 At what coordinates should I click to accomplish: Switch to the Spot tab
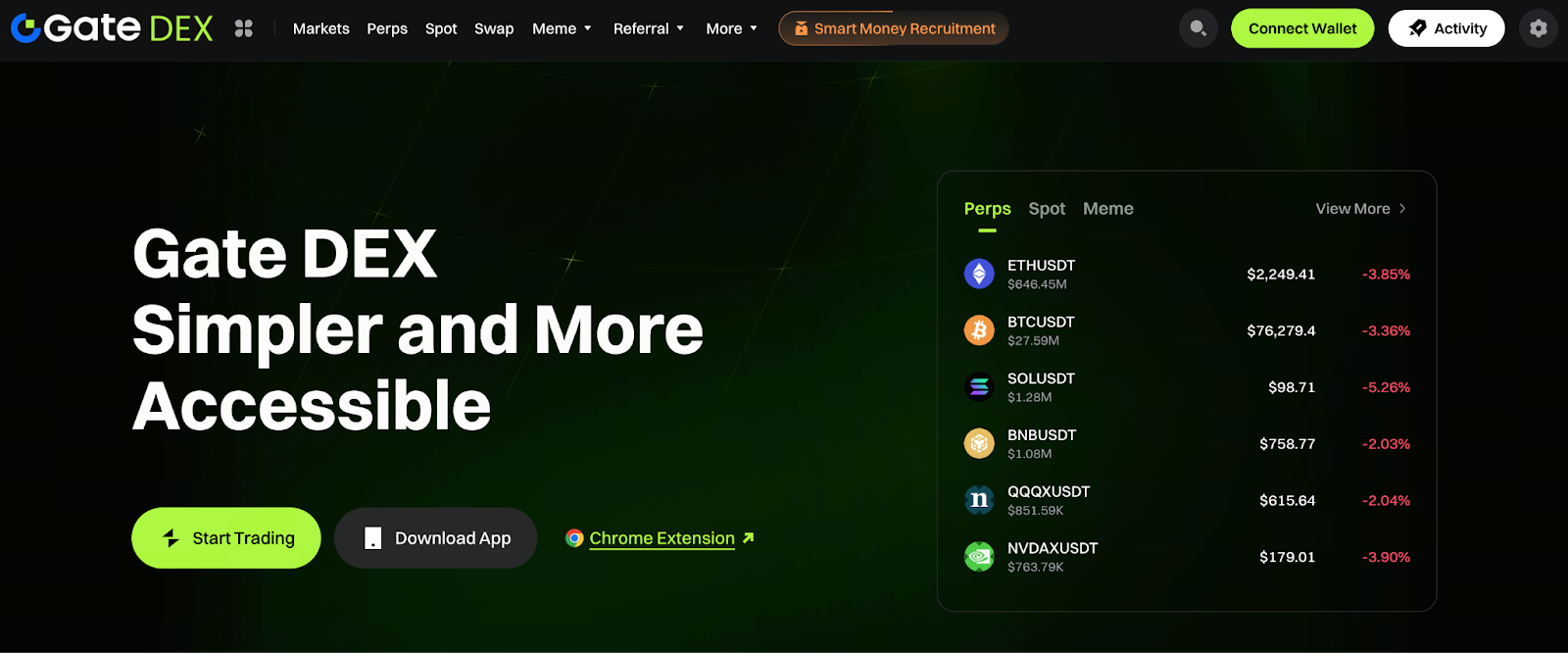(x=1047, y=209)
